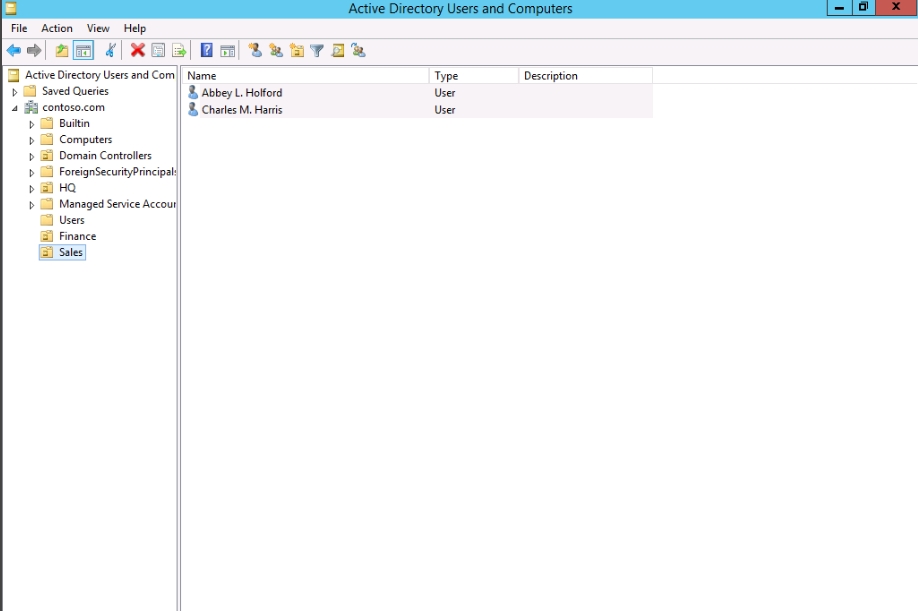Expand the ForeignSecurityPrincipals container

[x=32, y=173]
